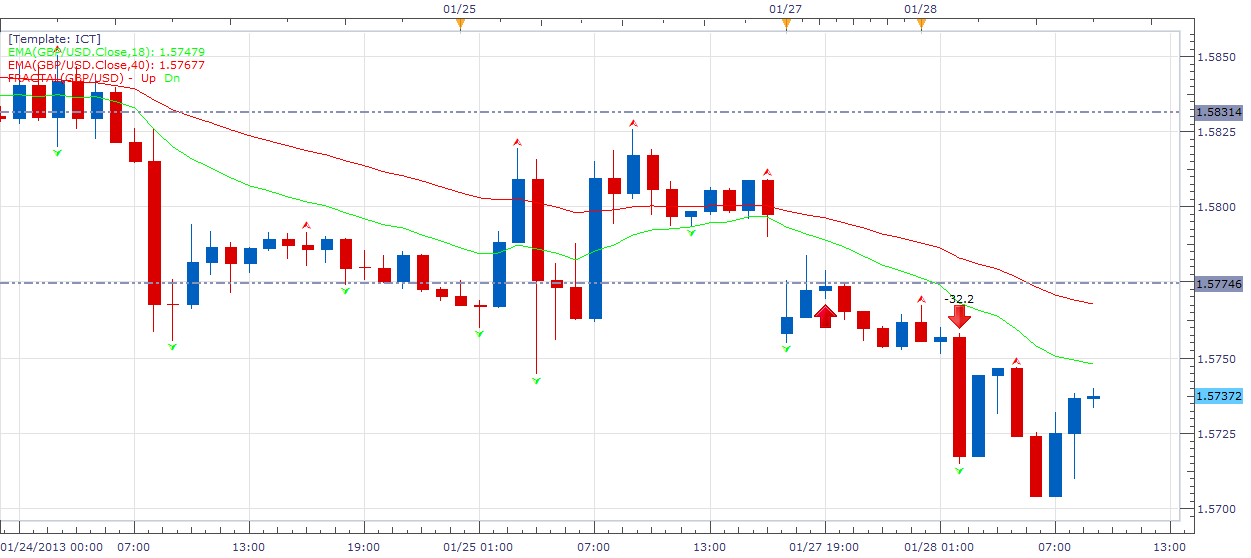This screenshot has height=558, width=1251.
Task: Select the green EMA 18 legend entry
Action: click(106, 51)
